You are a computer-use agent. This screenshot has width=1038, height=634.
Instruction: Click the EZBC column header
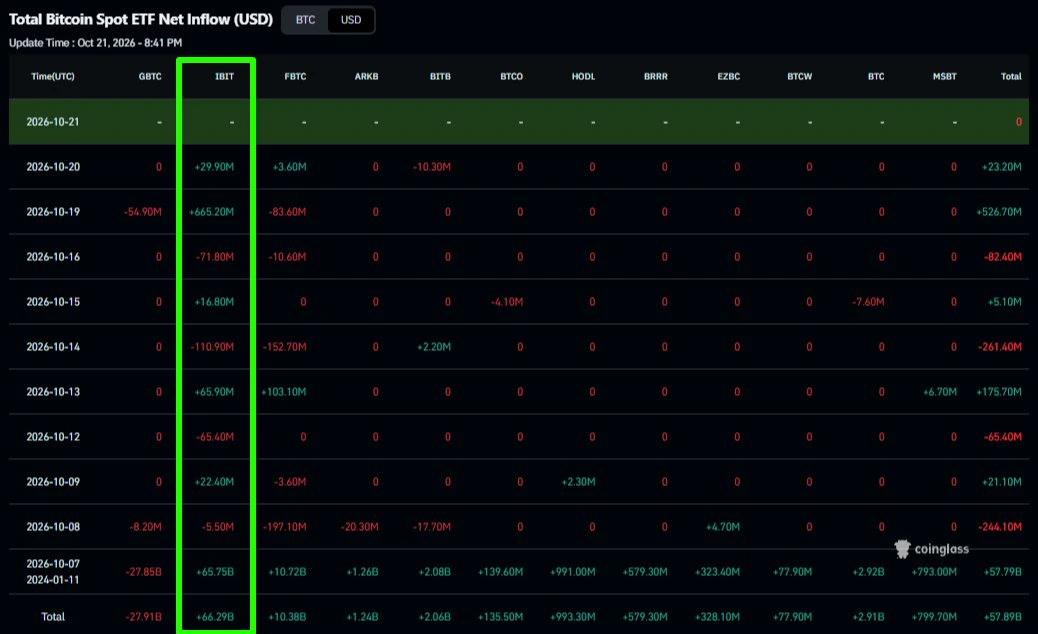coord(729,77)
